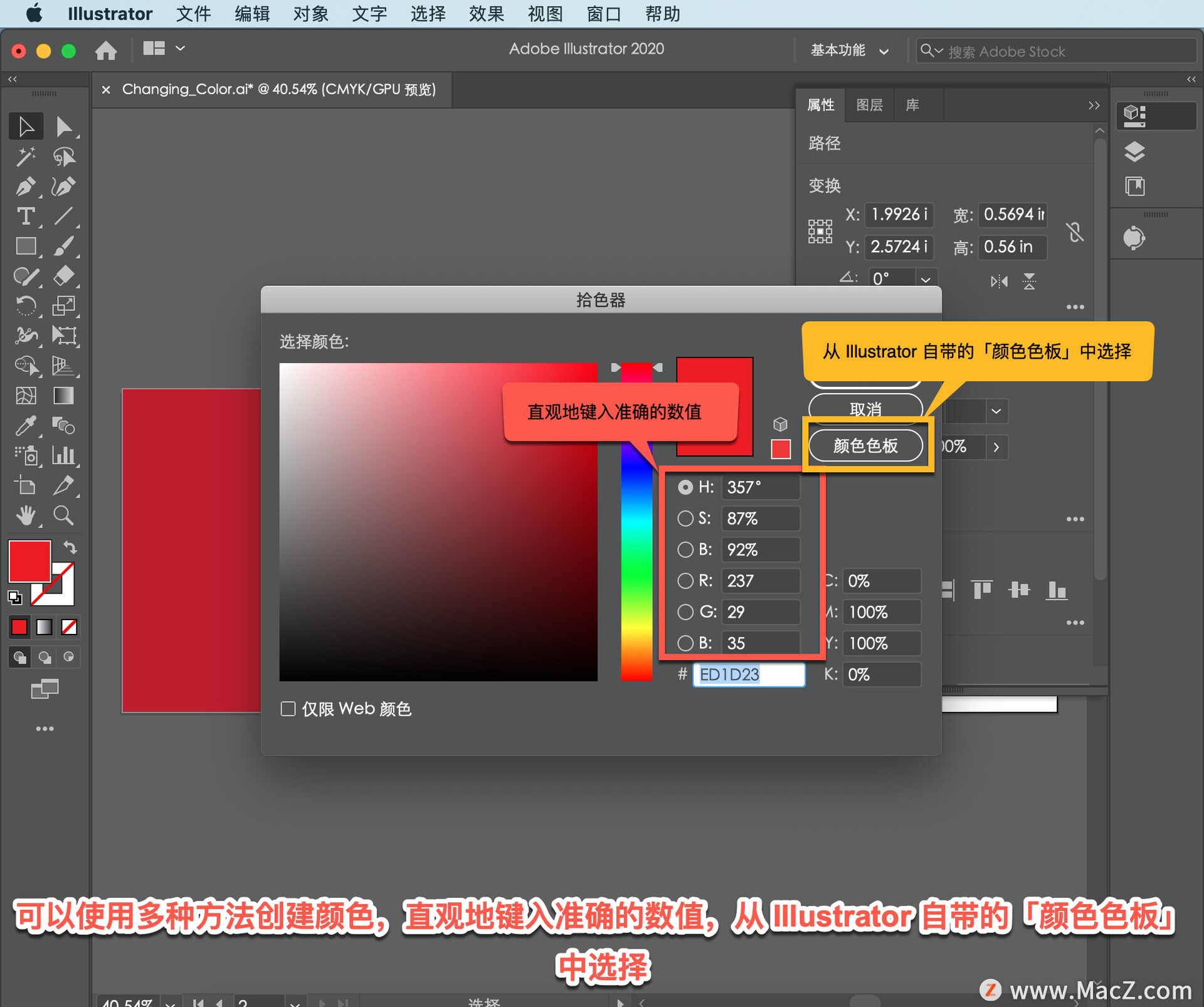Switch to the 图层 panel tab
Image resolution: width=1204 pixels, height=1007 pixels.
[x=869, y=105]
